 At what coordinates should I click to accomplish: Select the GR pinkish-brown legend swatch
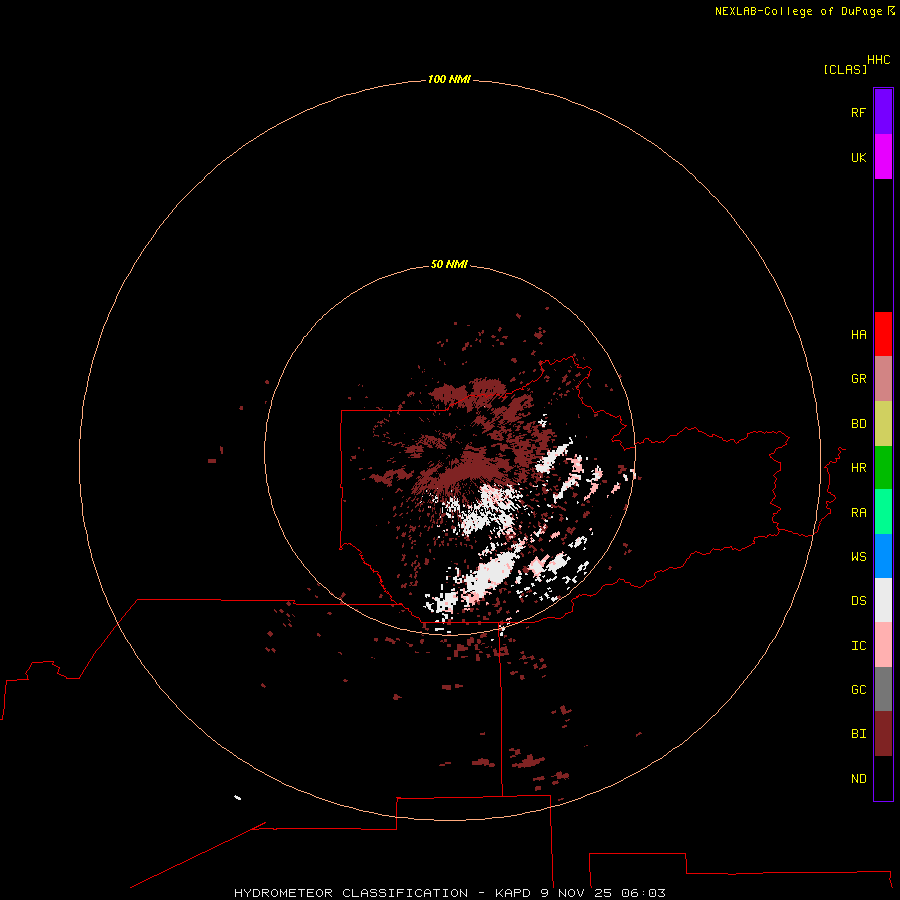click(883, 379)
